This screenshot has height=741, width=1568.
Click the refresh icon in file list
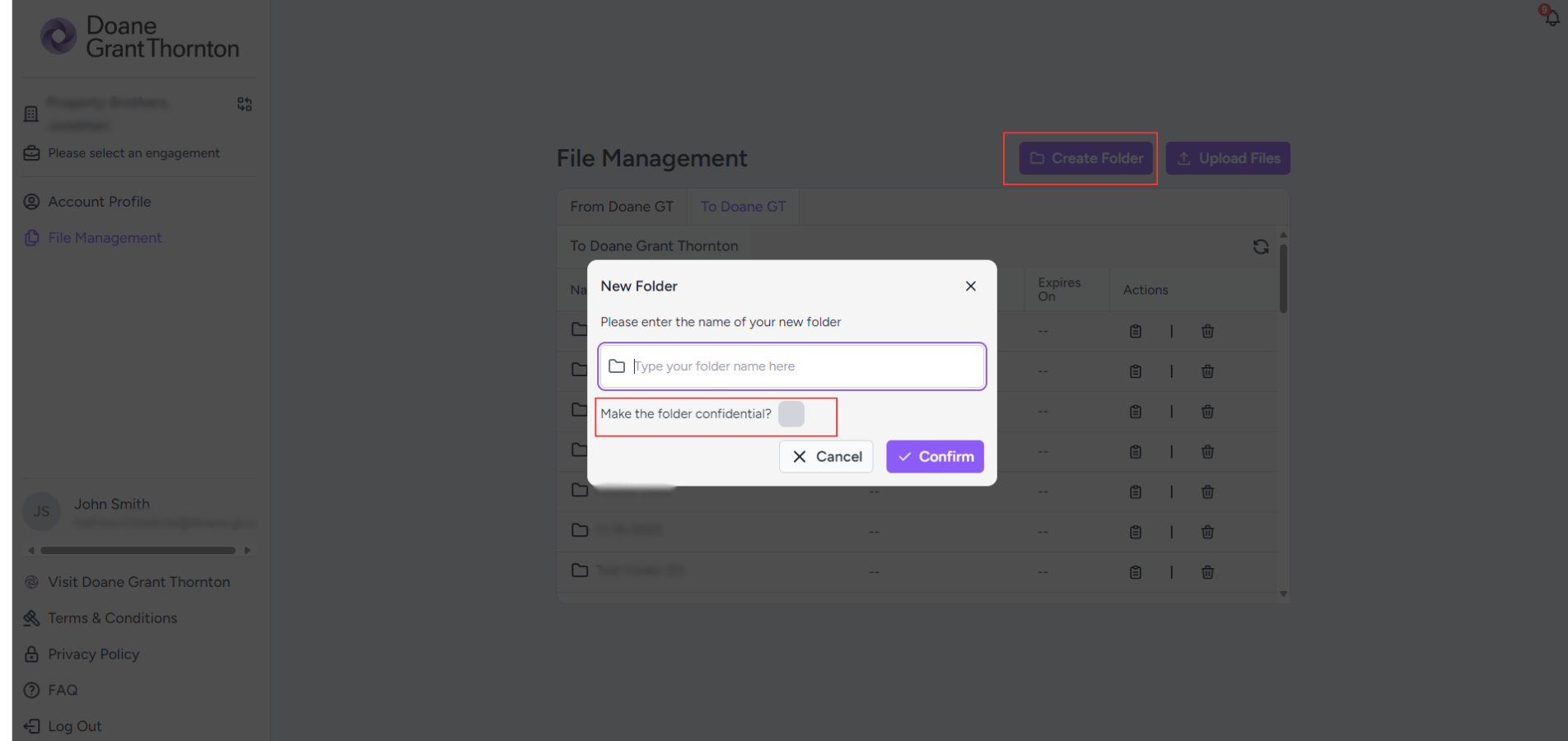[x=1260, y=247]
